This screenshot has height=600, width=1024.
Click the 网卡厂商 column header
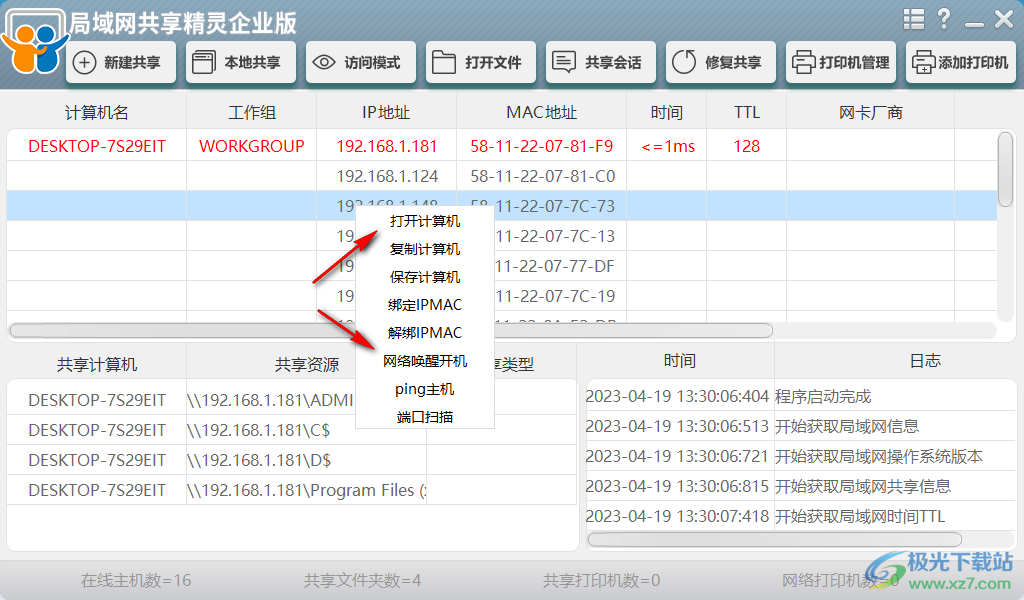871,113
